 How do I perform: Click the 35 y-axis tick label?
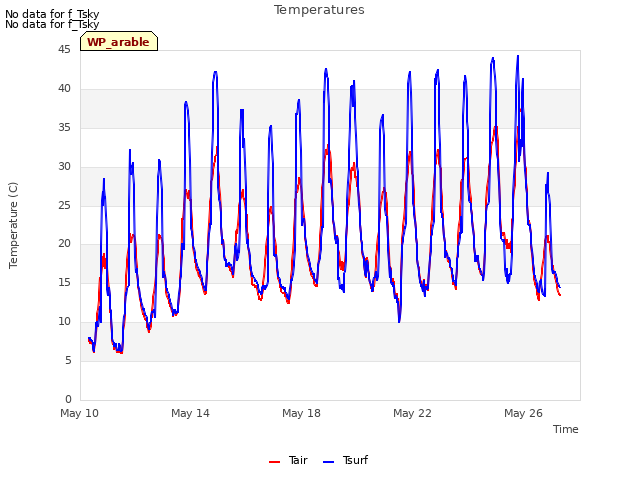64,128
